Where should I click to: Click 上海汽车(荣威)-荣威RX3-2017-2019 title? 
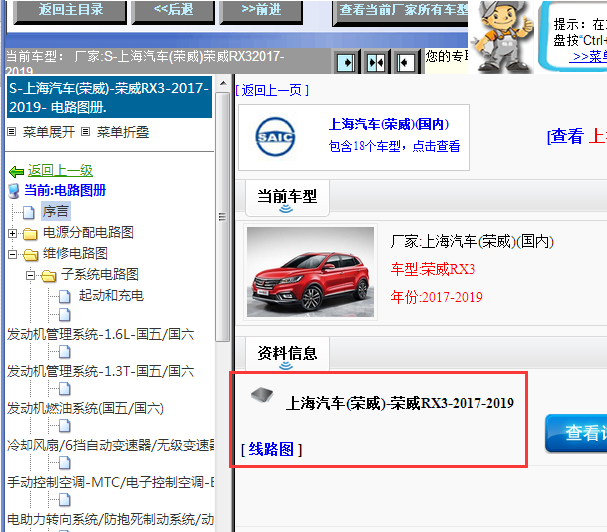400,403
